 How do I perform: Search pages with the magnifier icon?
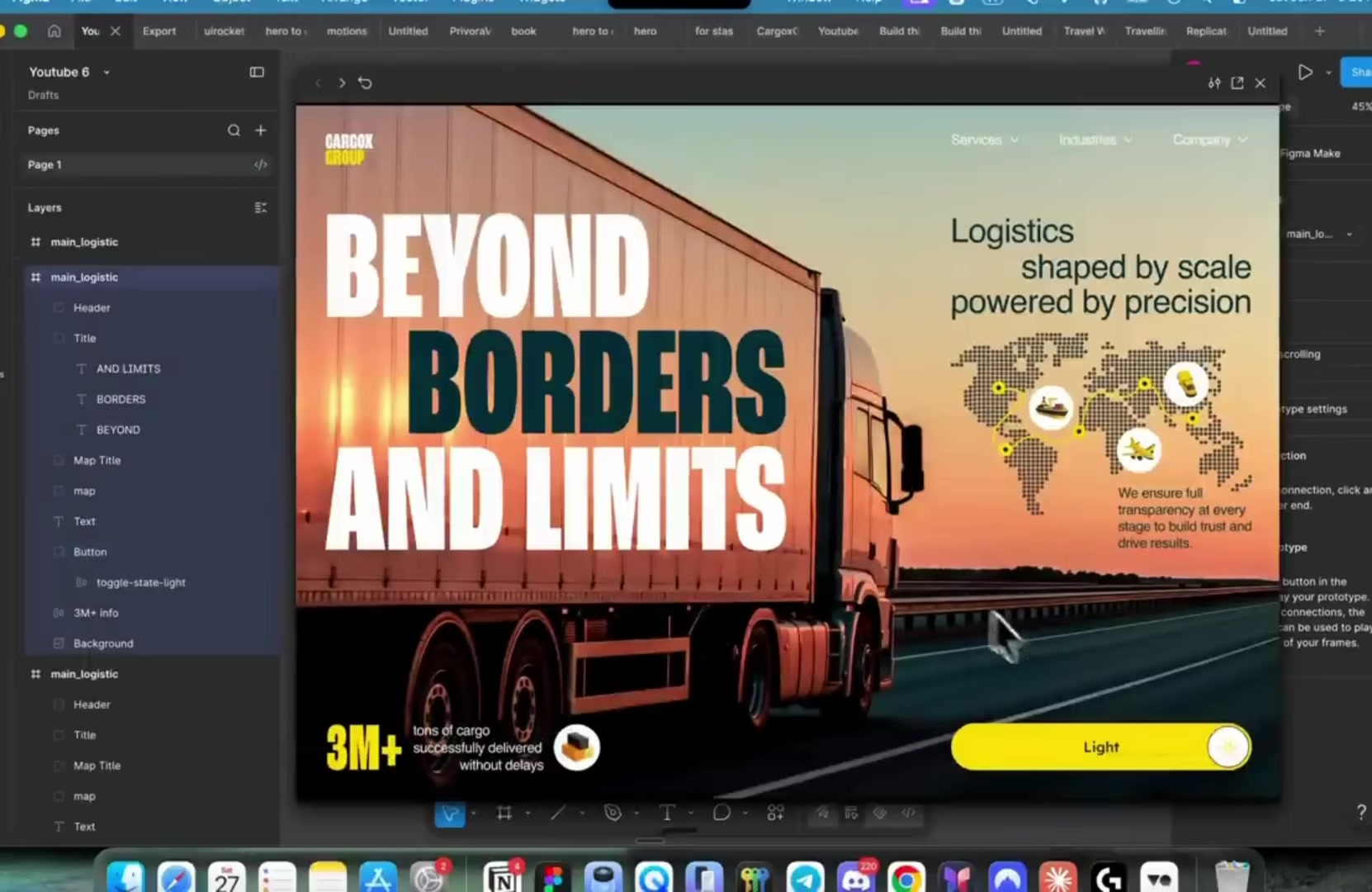tap(234, 130)
